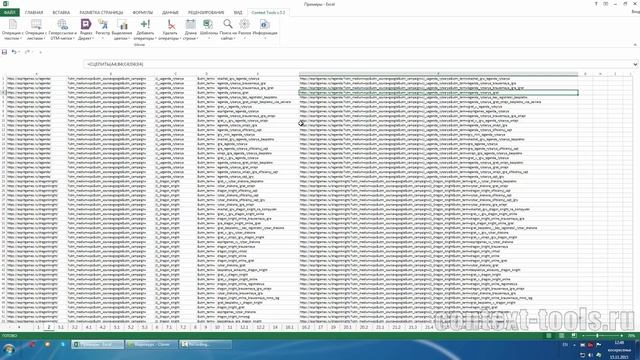Image resolution: width=640 pixels, height=360 pixels.
Task: Open Skype from the taskbar
Action: coord(63,344)
